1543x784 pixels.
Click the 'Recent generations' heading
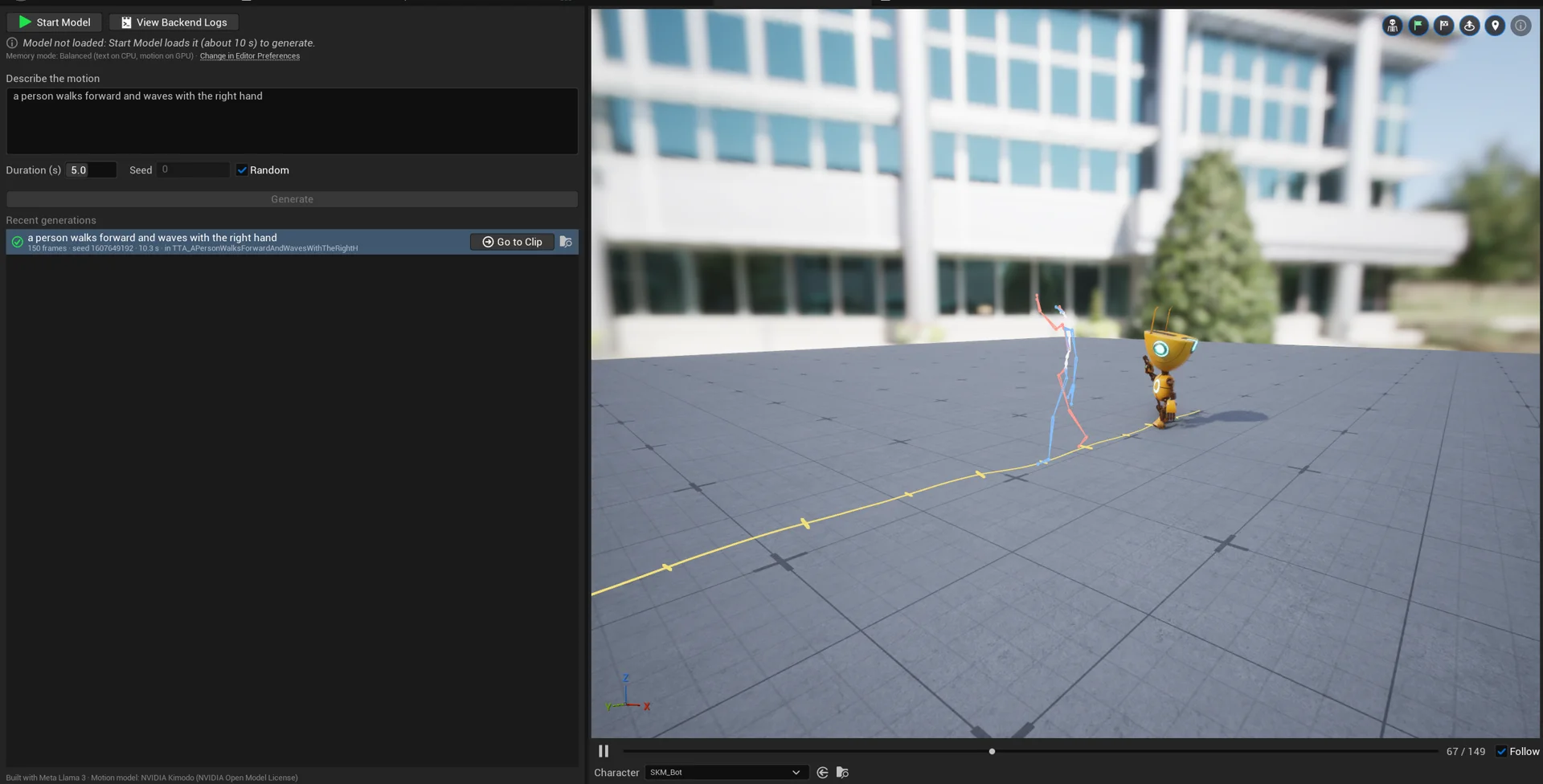(x=51, y=220)
